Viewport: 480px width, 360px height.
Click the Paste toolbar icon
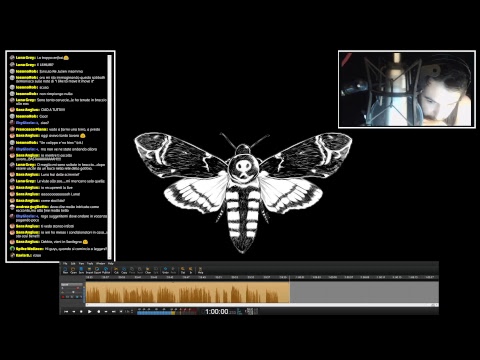point(132,270)
